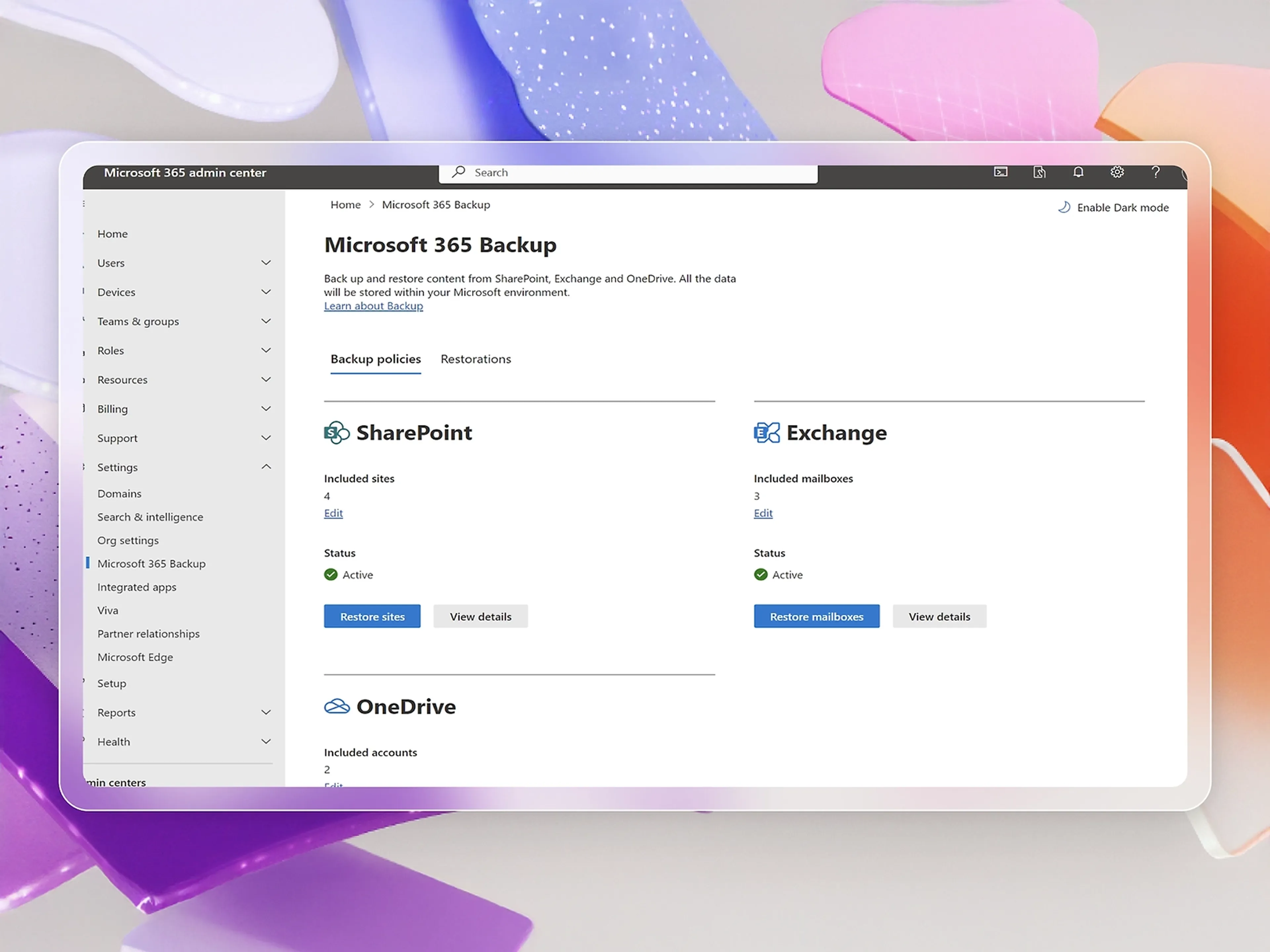Open the Cloud Shell terminal icon
Screen dimensions: 1270x952
coord(1001,172)
